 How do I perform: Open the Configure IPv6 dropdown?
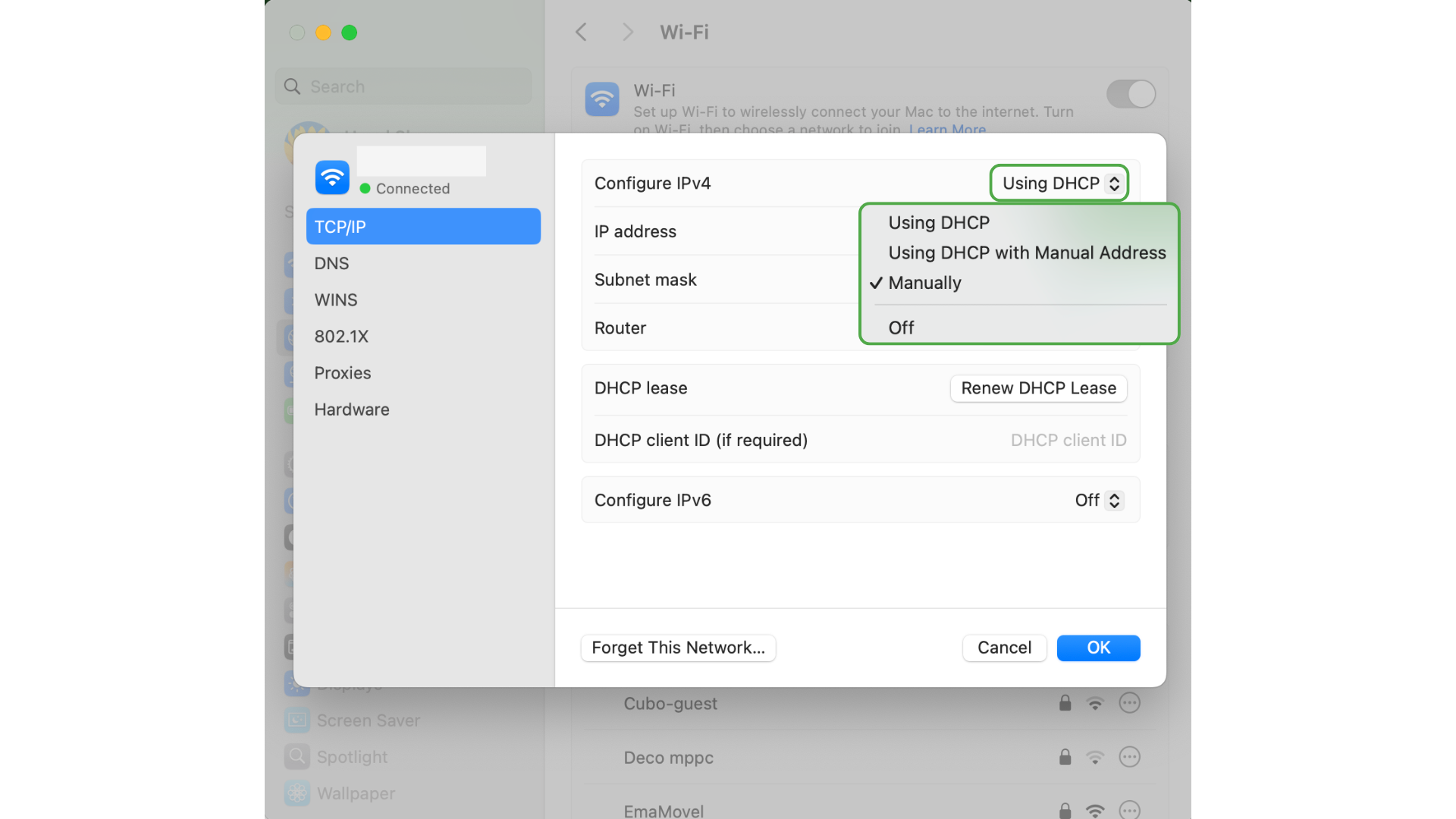tap(1099, 500)
